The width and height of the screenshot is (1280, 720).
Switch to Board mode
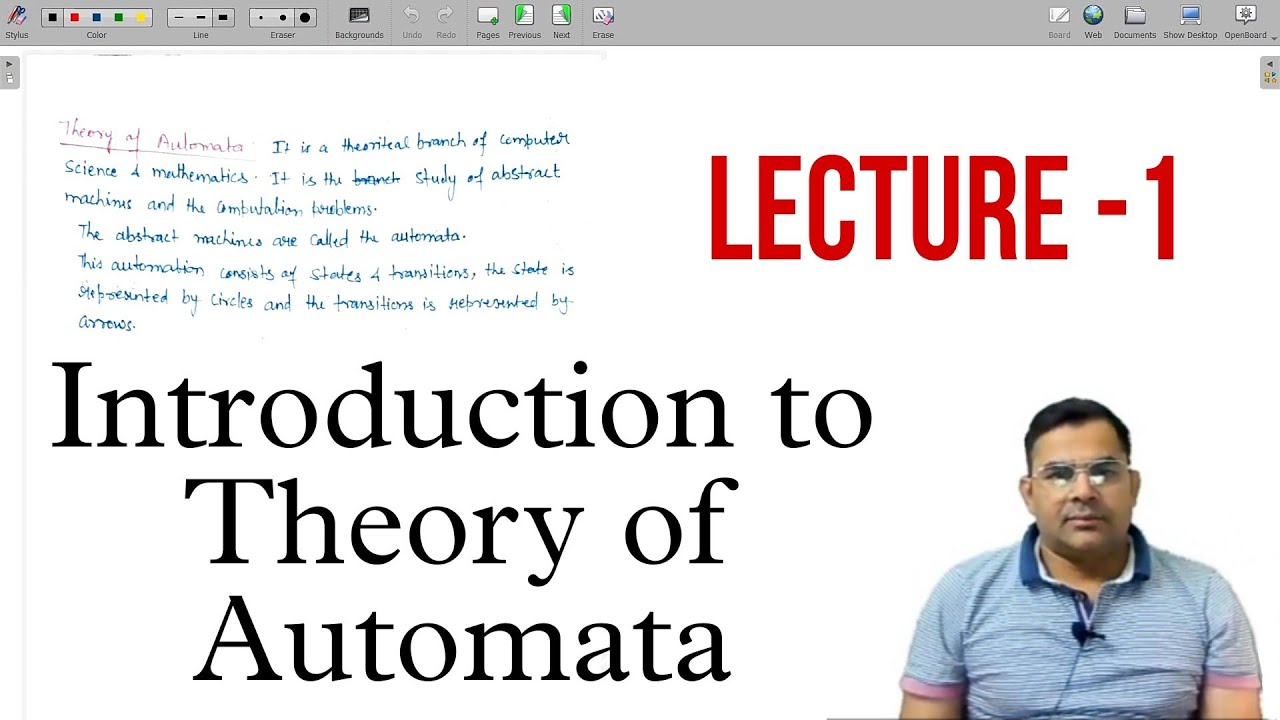[x=1059, y=21]
